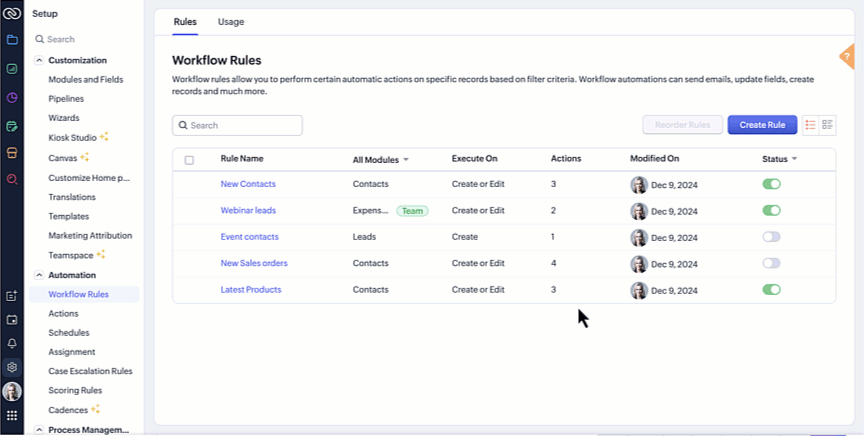
Task: Click the Create Rule button
Action: [762, 125]
